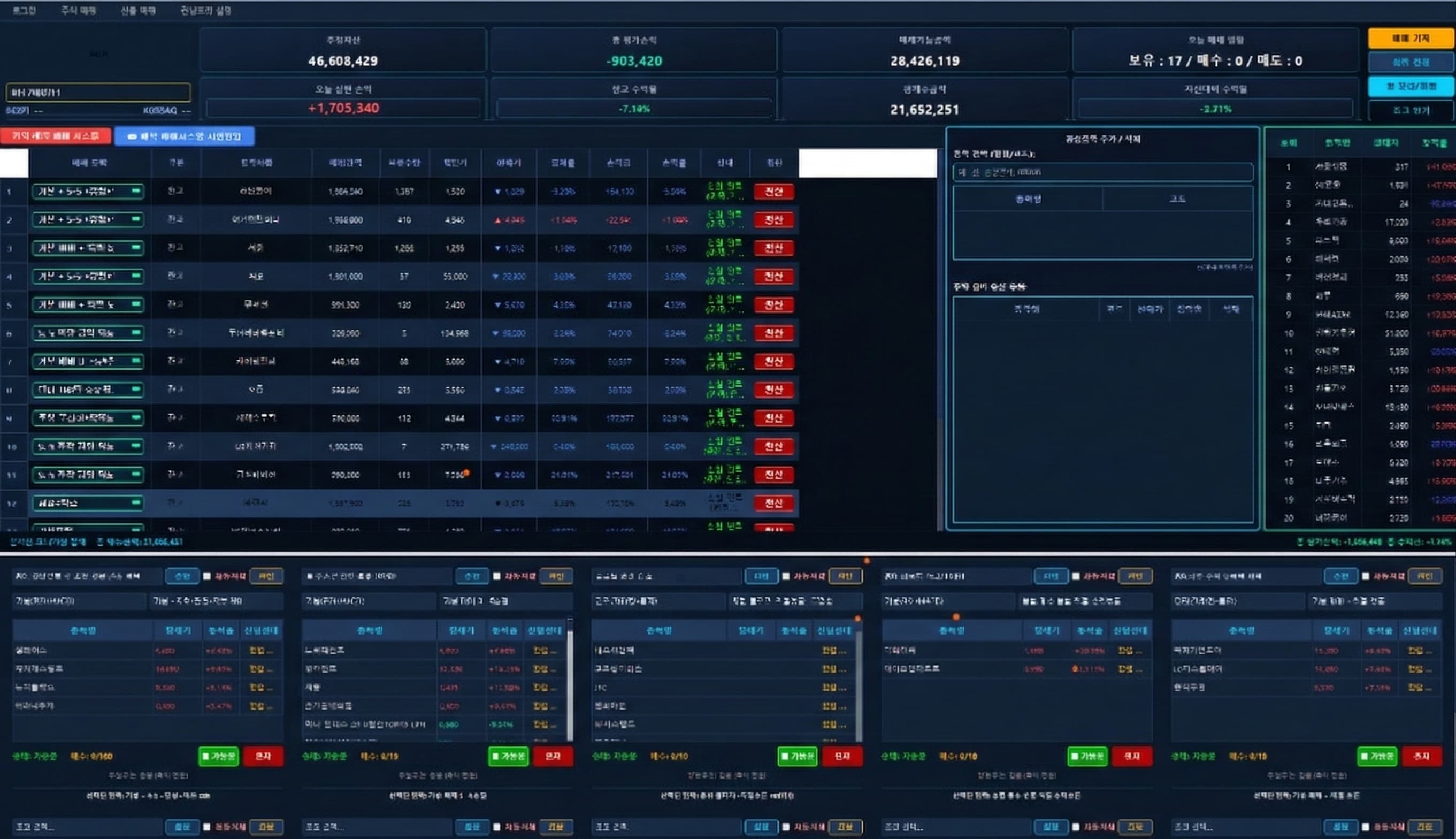Enable the auto-trade checkbox in the first bottom panel header

click(205, 576)
